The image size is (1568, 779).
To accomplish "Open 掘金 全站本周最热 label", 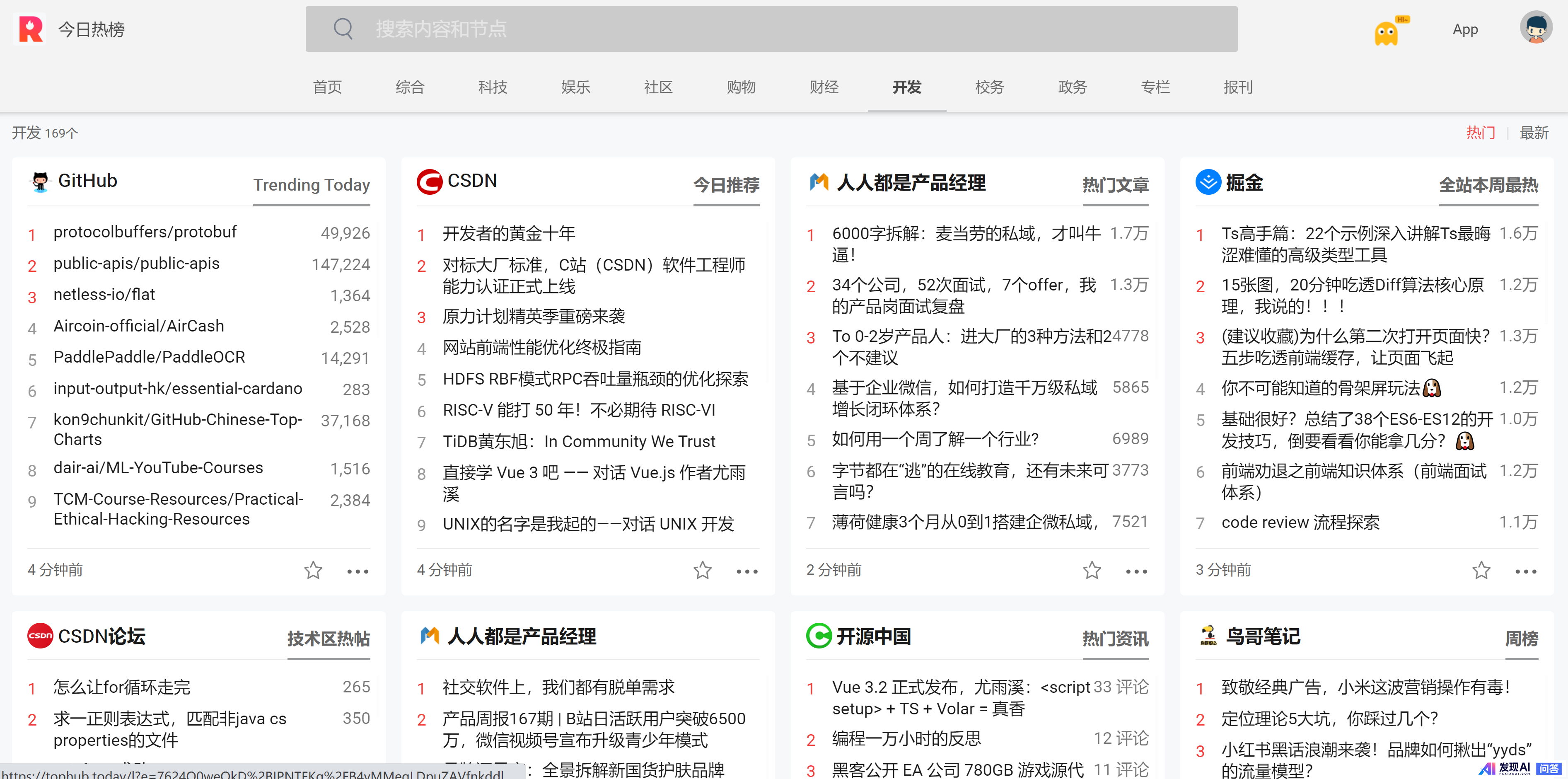I will pos(1488,184).
